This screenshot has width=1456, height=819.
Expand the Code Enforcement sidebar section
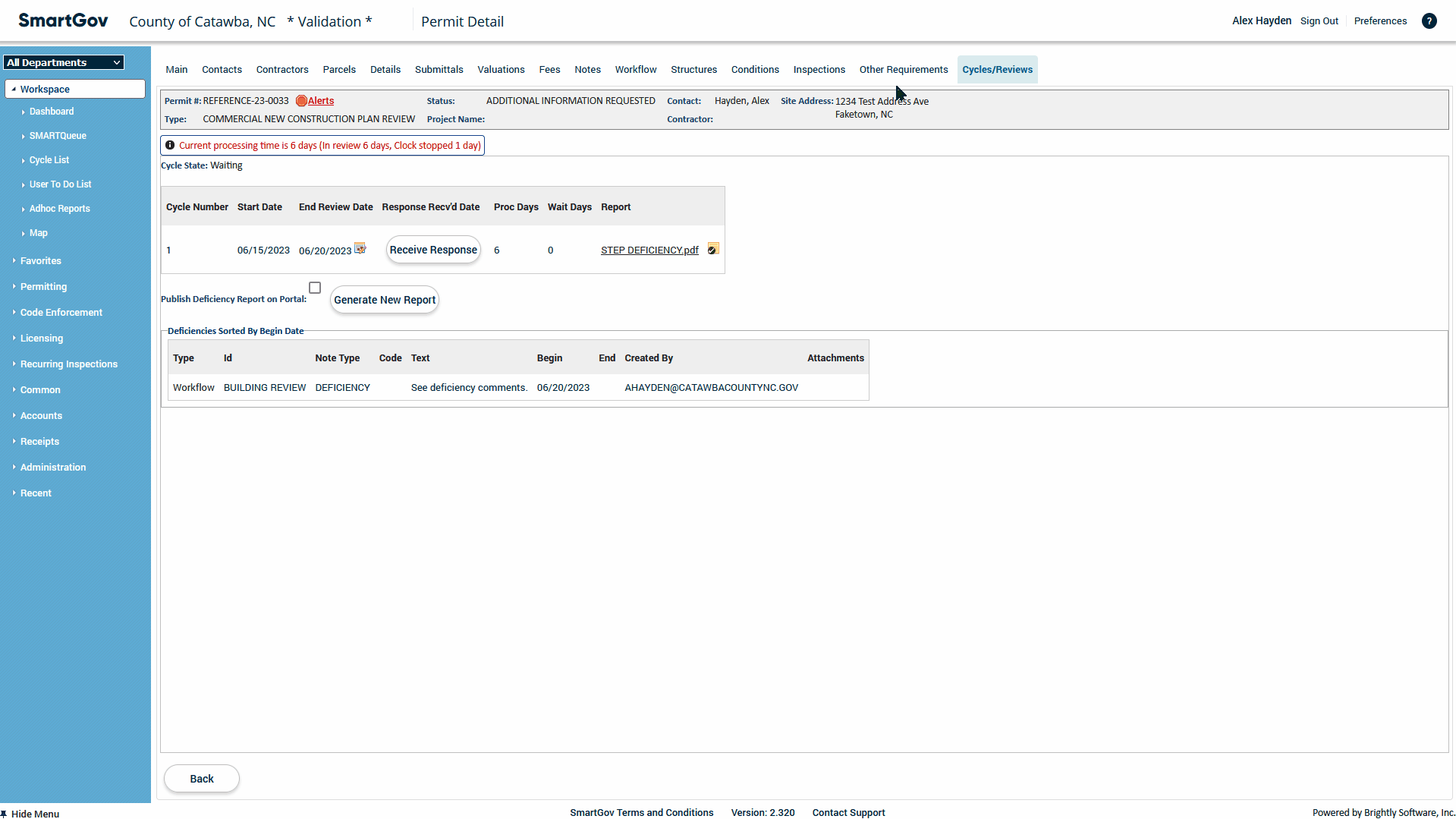pyautogui.click(x=61, y=313)
